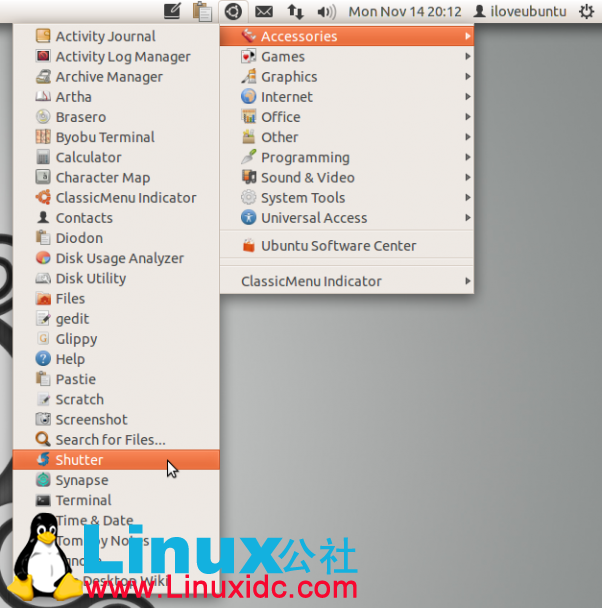Image resolution: width=602 pixels, height=608 pixels.
Task: Open the power gear session menu
Action: click(586, 12)
